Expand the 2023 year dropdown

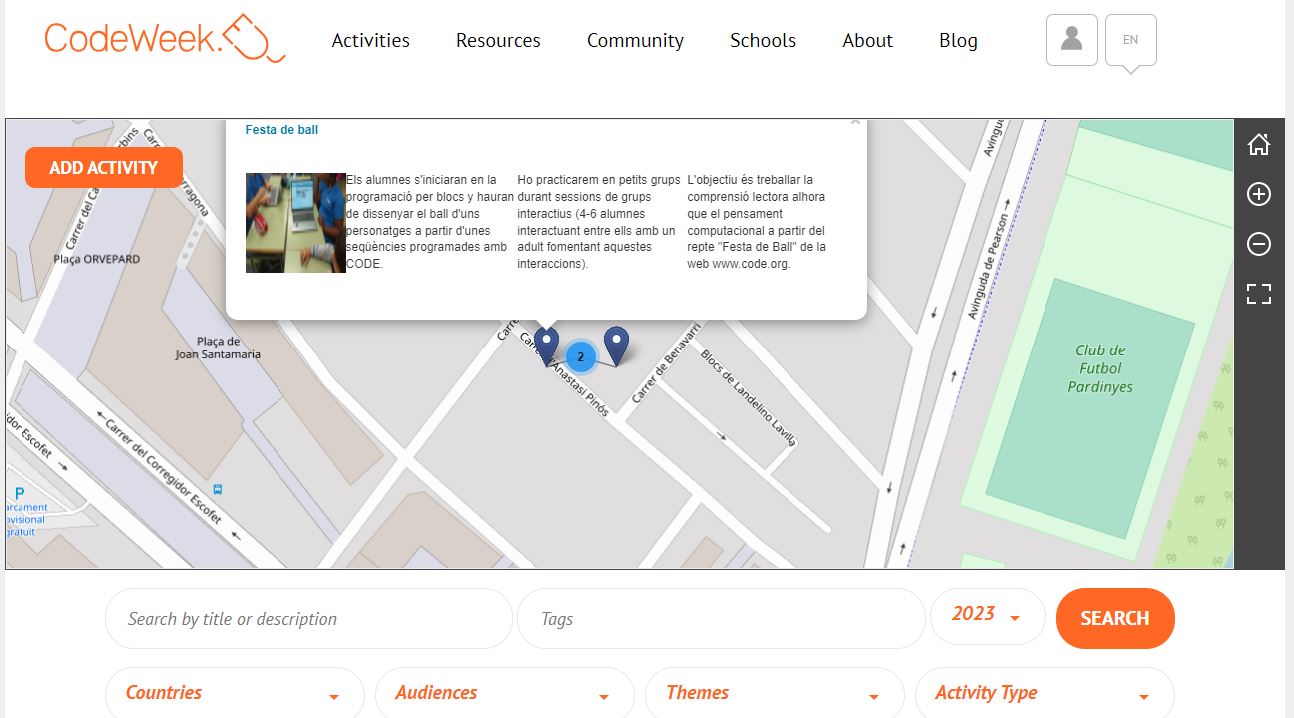click(x=987, y=615)
